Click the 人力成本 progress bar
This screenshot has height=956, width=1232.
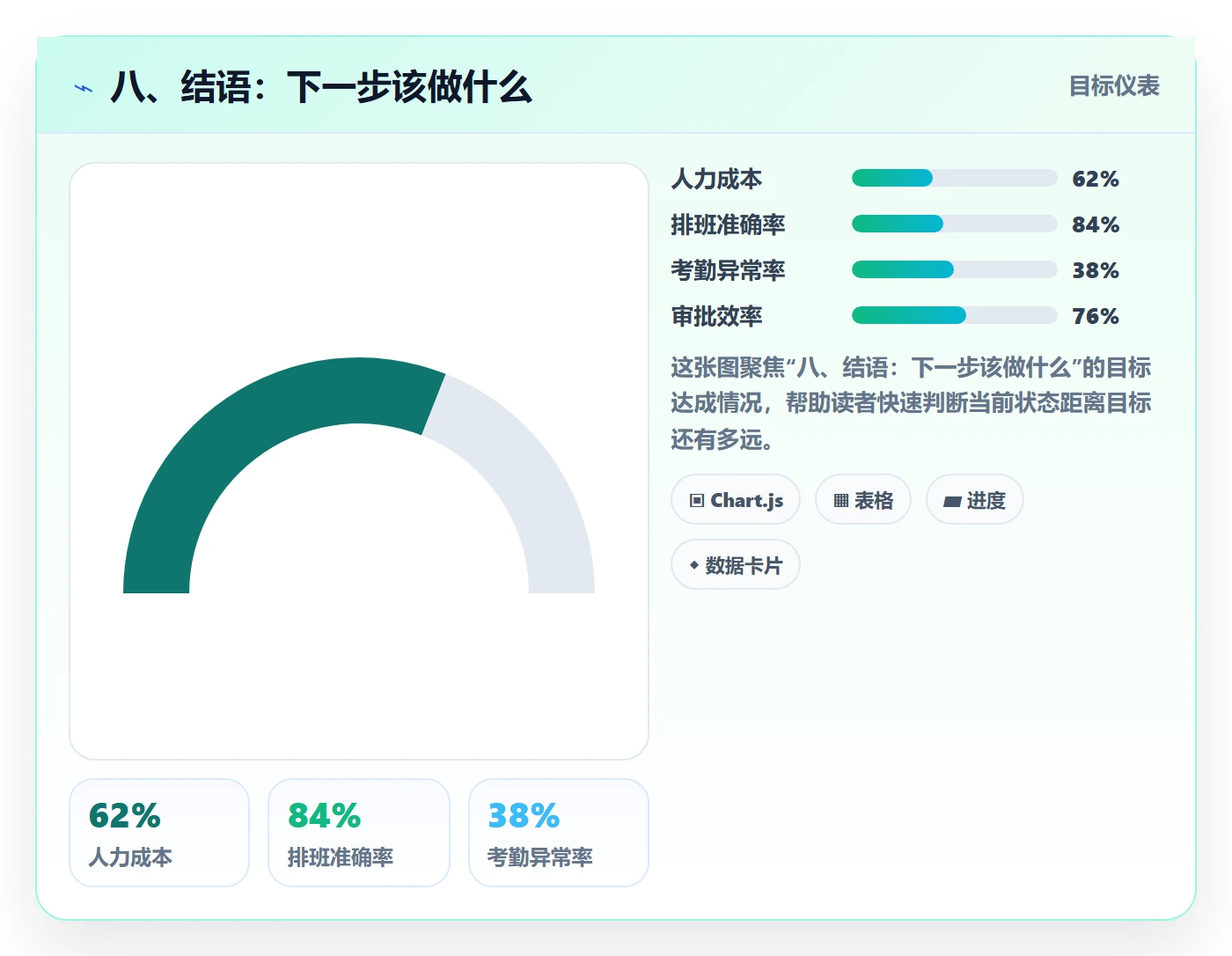pos(955,179)
